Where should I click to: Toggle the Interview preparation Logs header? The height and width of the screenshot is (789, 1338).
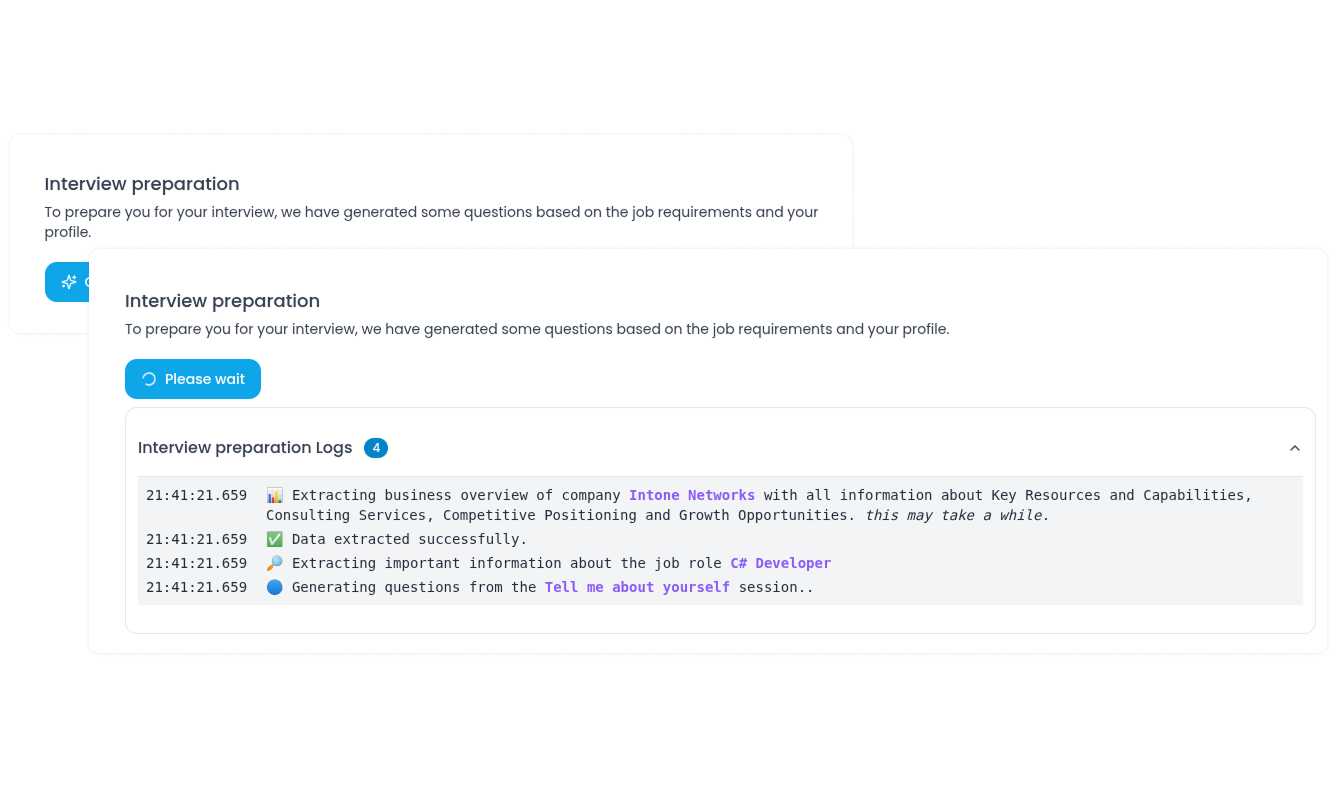click(x=720, y=448)
